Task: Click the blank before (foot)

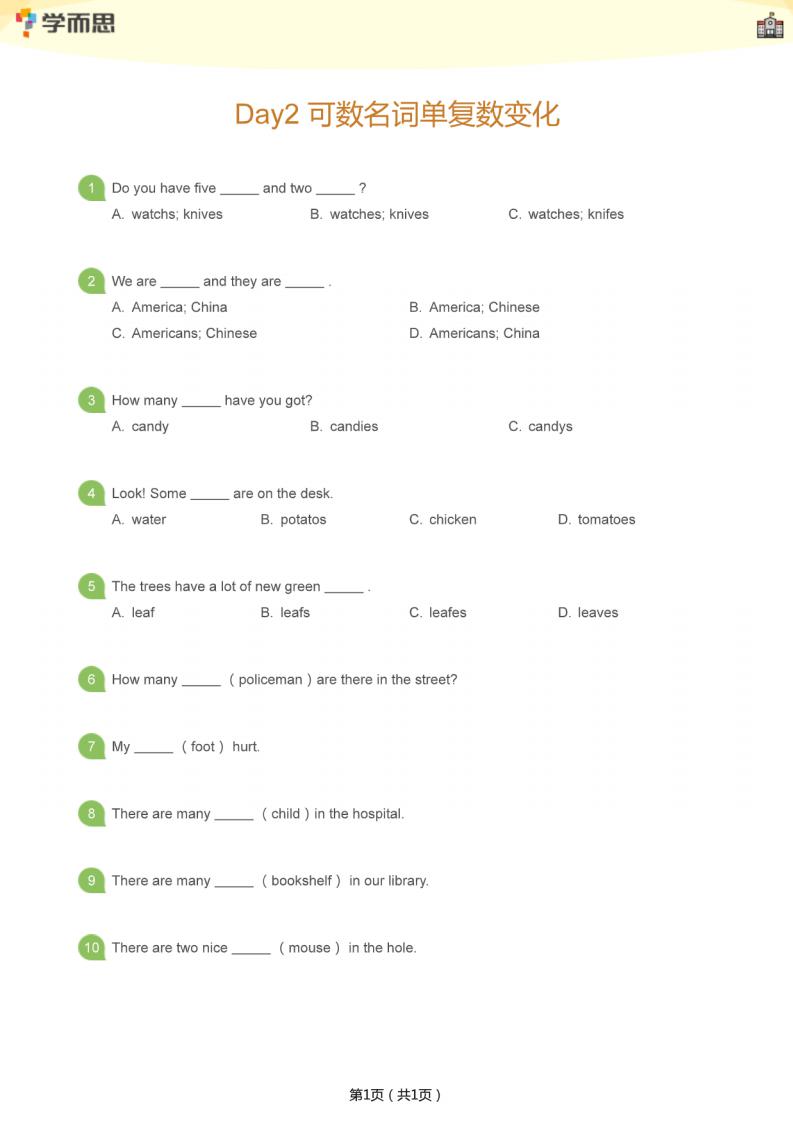Action: click(153, 748)
